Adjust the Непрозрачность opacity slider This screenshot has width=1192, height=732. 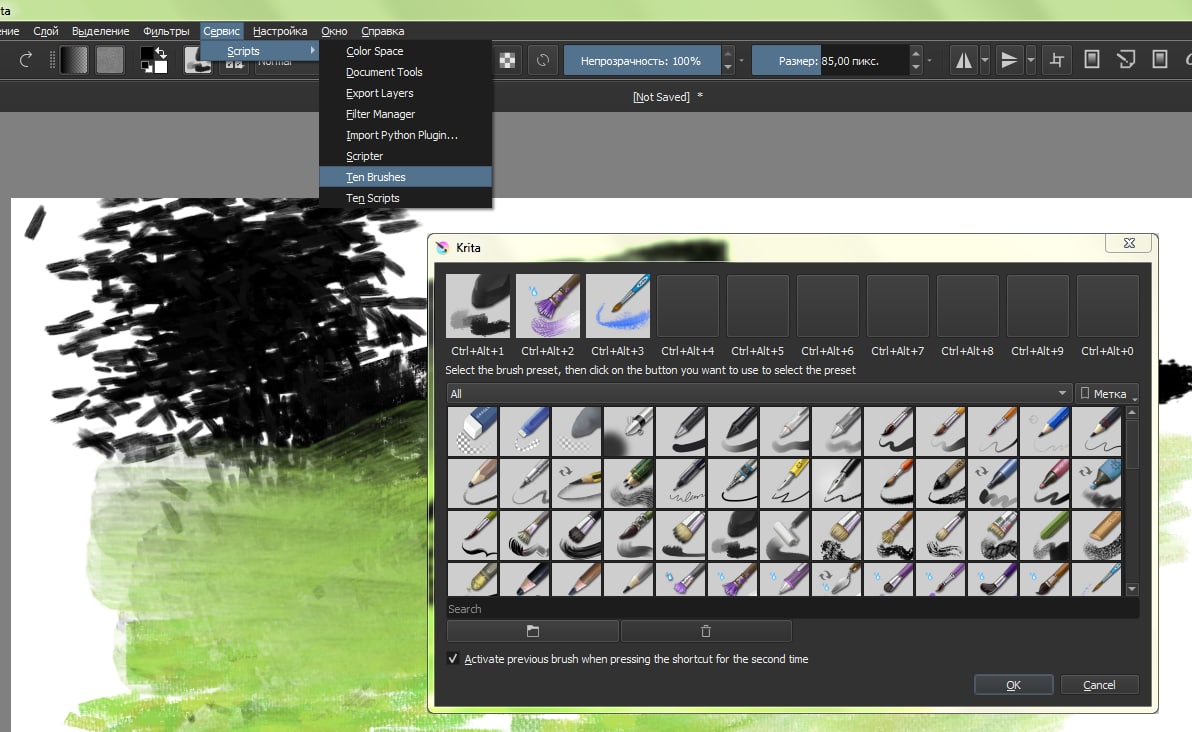coord(642,60)
